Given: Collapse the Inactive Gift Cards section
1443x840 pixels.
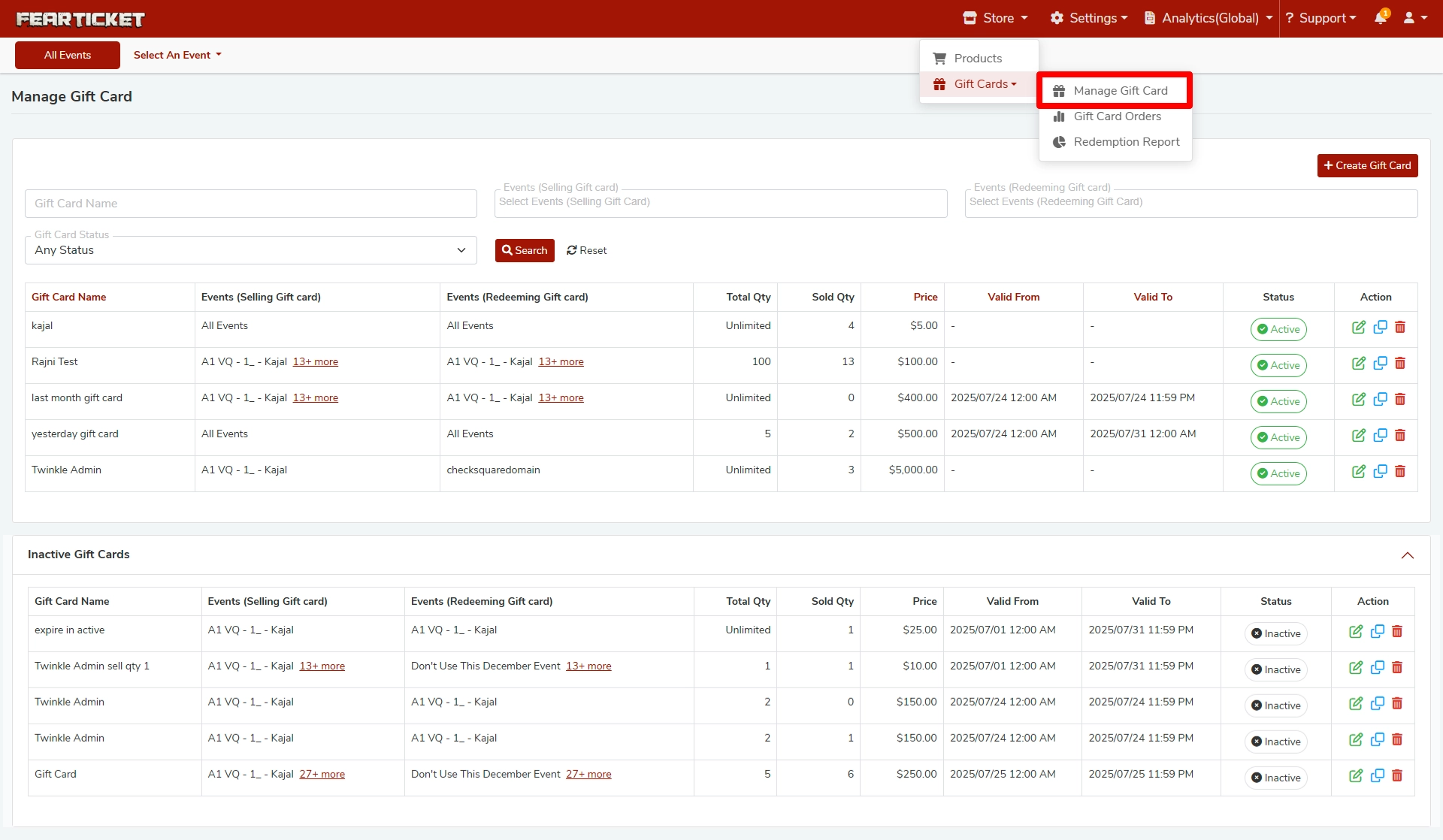Looking at the screenshot, I should pos(1407,555).
